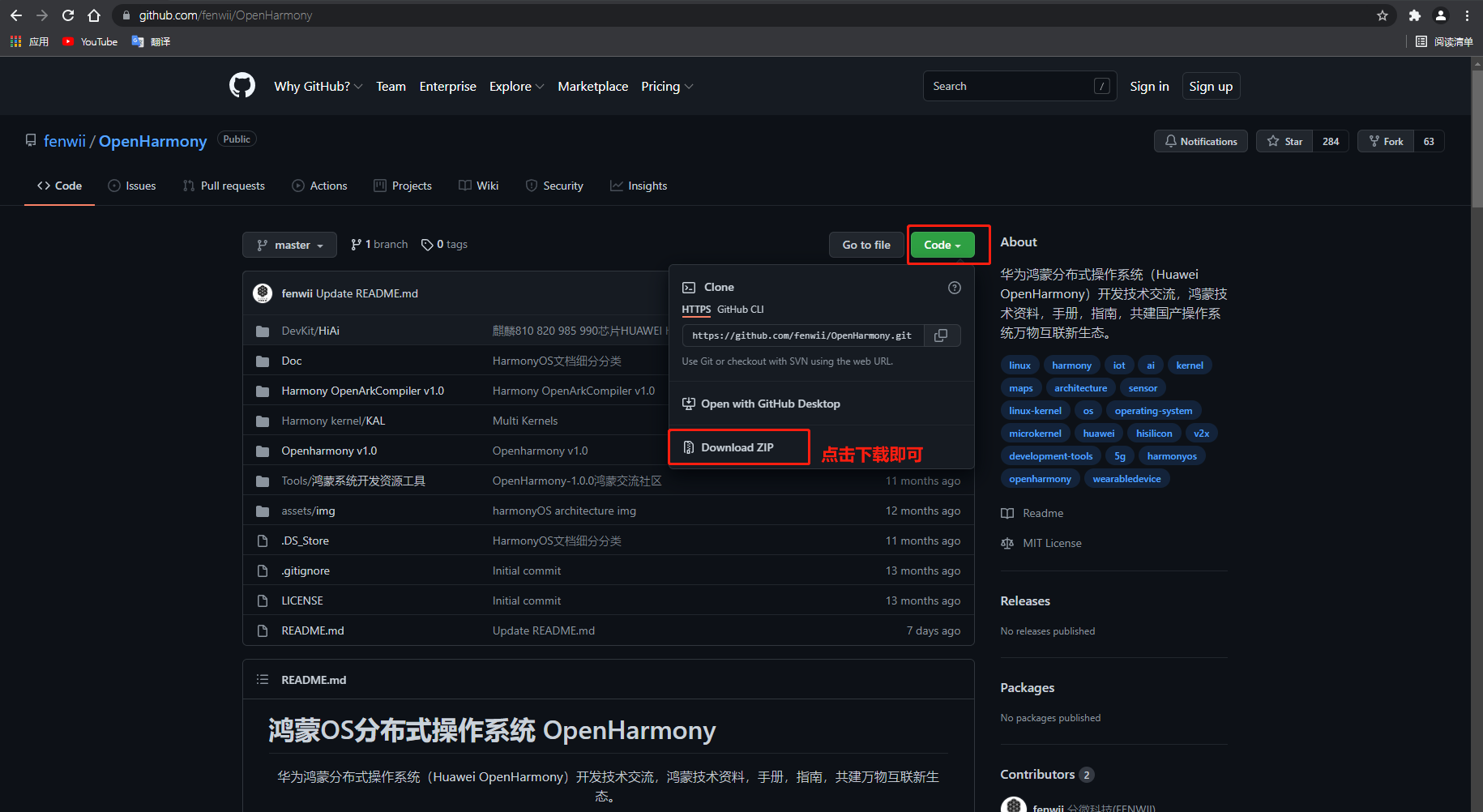Open the browser extensions puzzle icon
Image resolution: width=1483 pixels, height=812 pixels.
1415,15
